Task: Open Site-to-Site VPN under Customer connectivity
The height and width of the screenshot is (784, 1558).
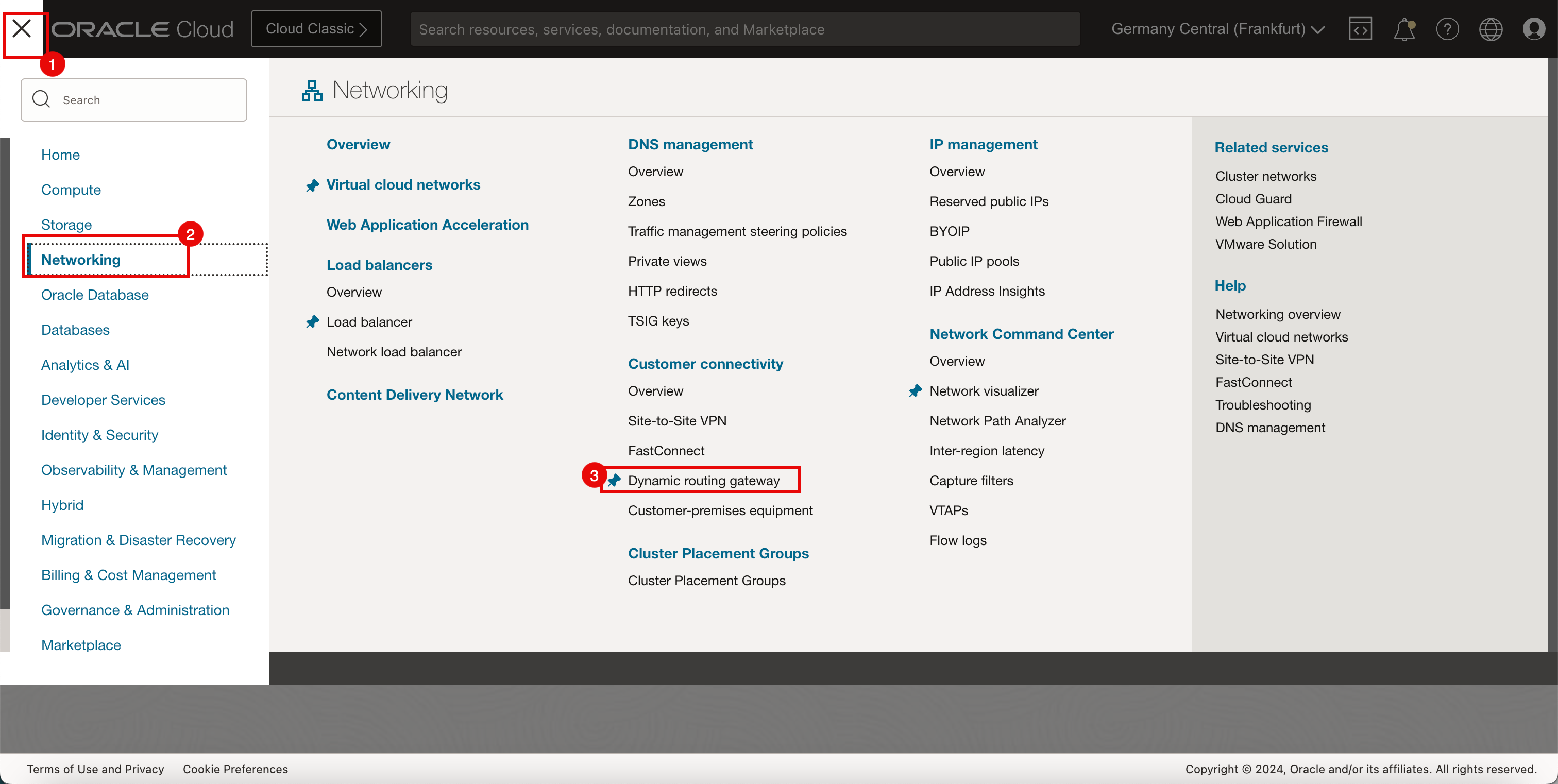Action: (x=677, y=421)
